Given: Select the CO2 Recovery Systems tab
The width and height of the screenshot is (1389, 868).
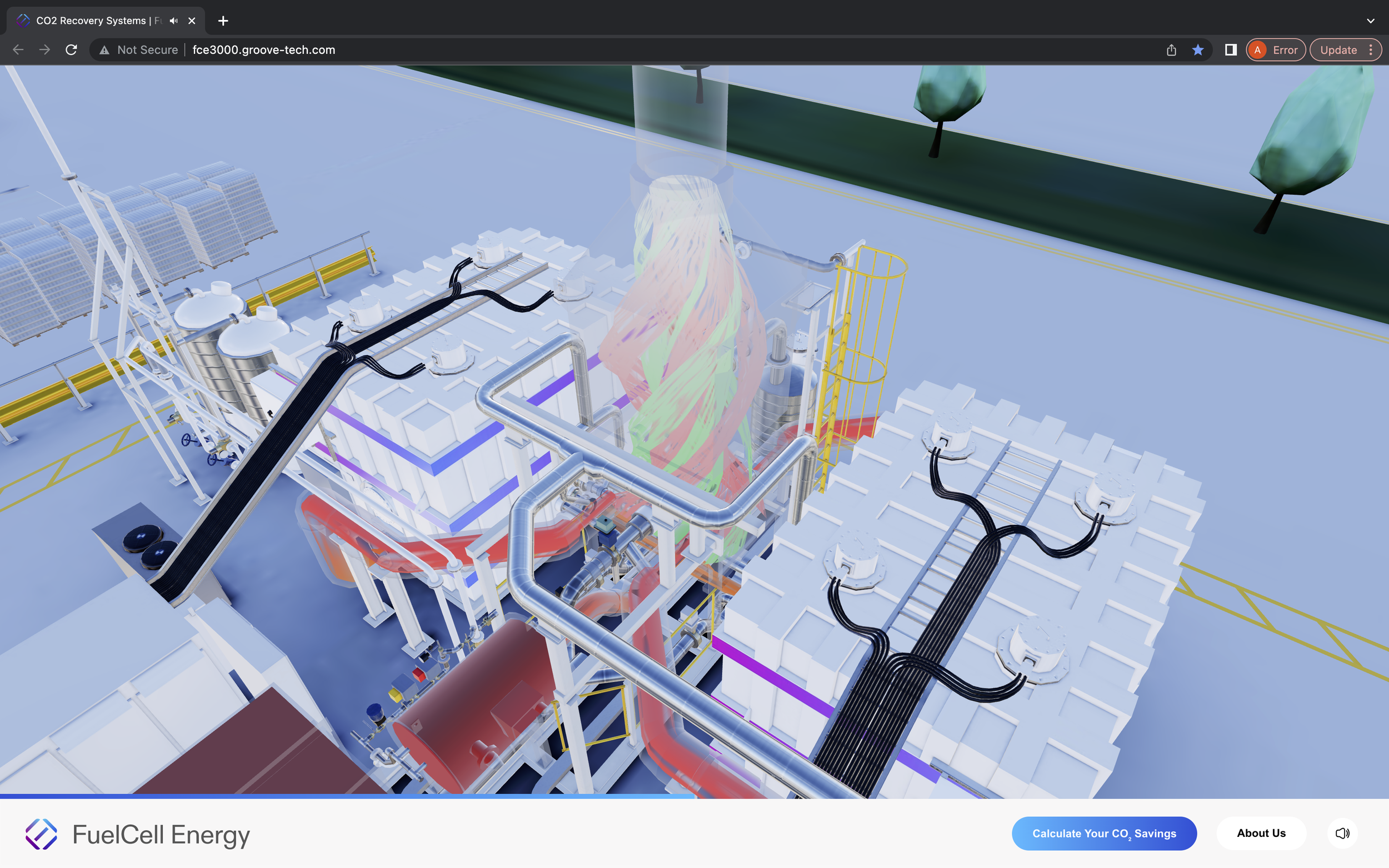Looking at the screenshot, I should (x=106, y=21).
